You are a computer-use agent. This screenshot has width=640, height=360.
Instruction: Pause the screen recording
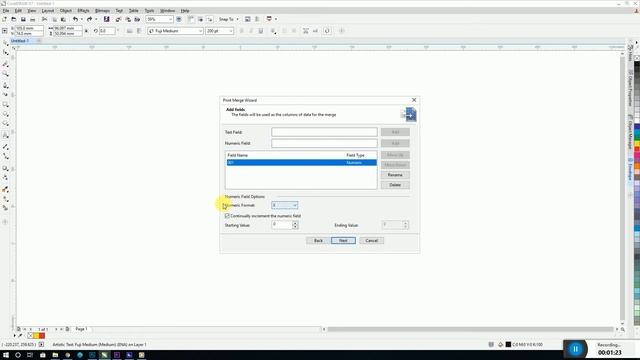point(575,349)
